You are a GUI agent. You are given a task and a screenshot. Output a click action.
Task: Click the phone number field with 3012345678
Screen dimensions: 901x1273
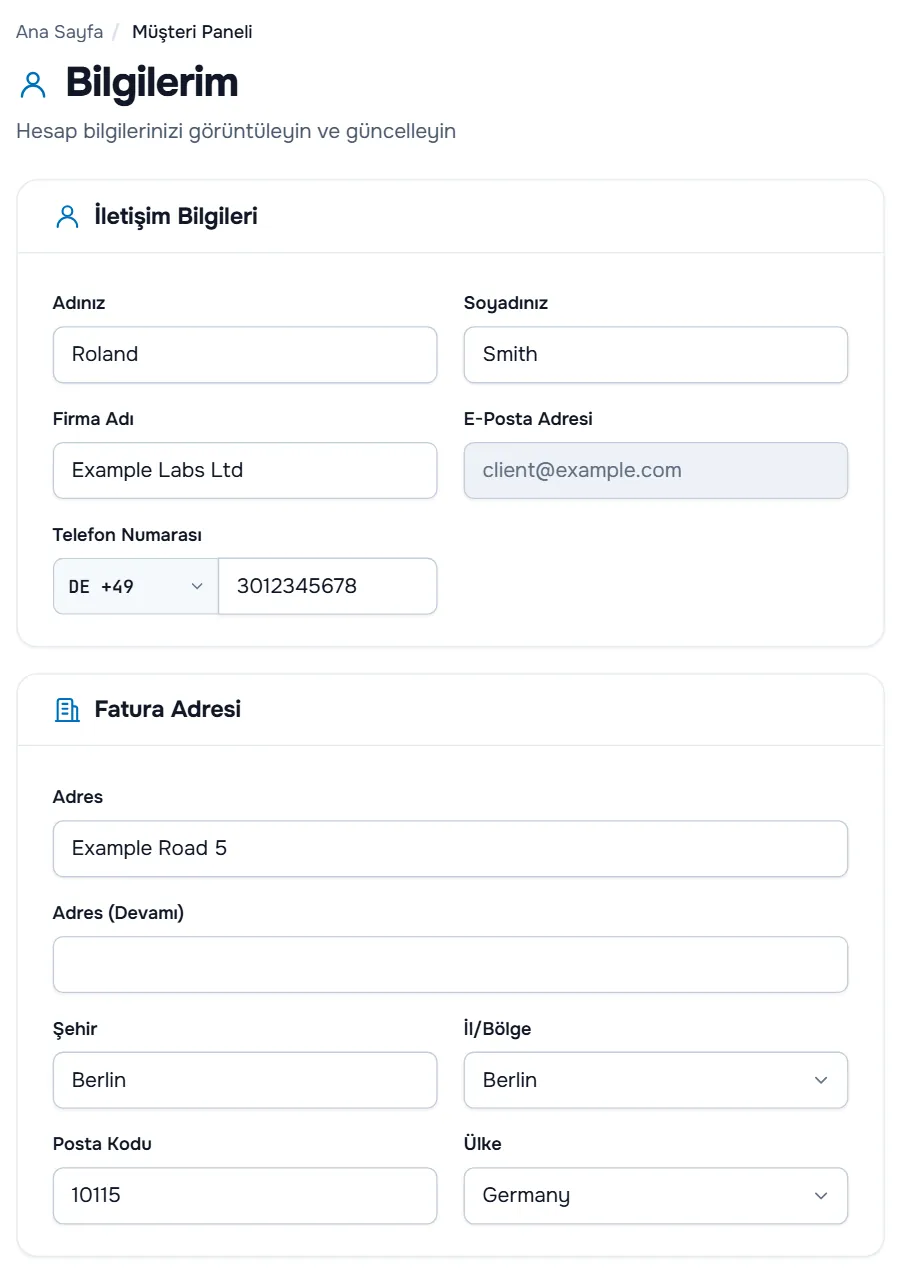[328, 586]
